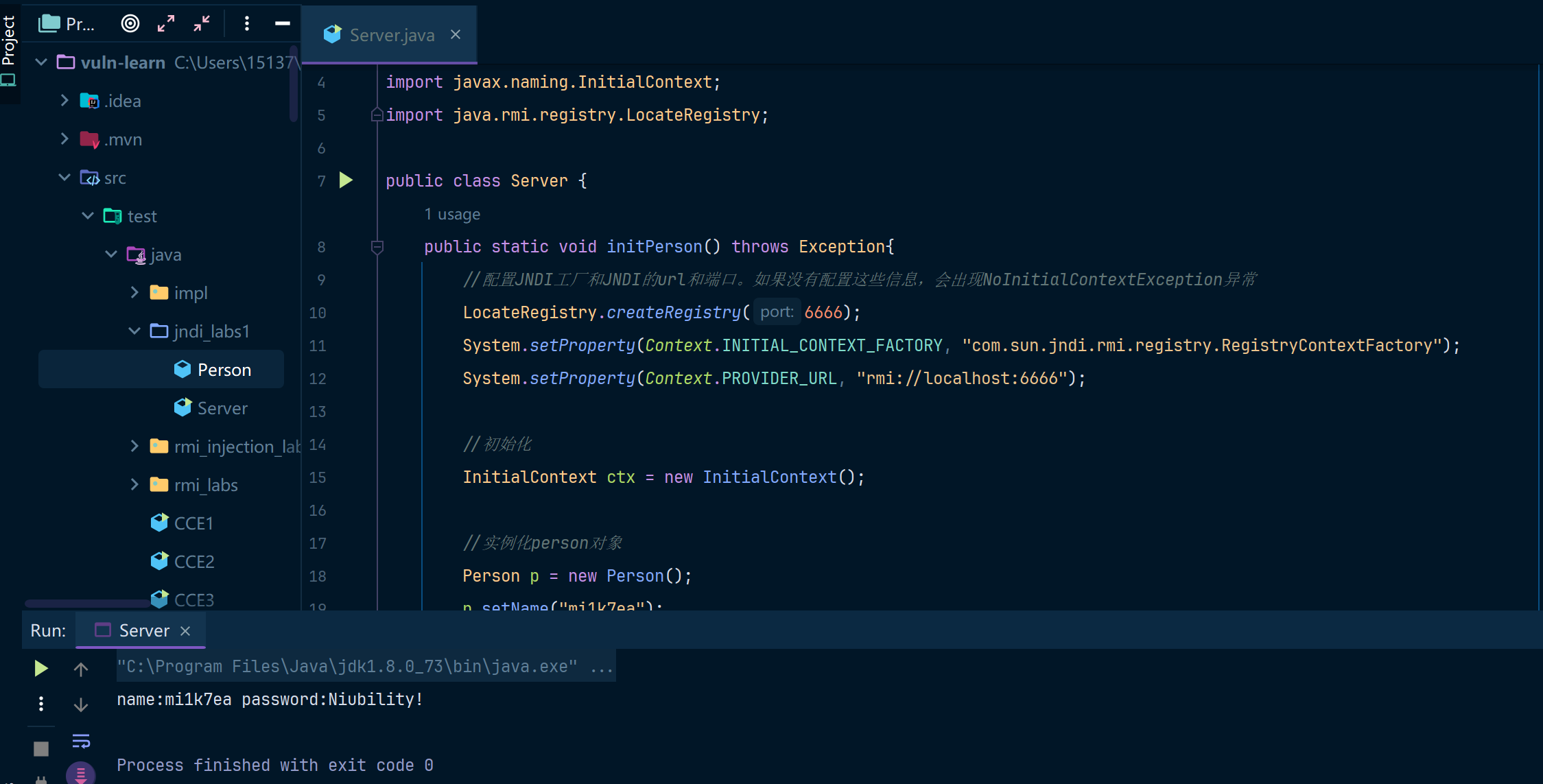Rerun Server with the green play button
The width and height of the screenshot is (1543, 784).
pyautogui.click(x=41, y=668)
